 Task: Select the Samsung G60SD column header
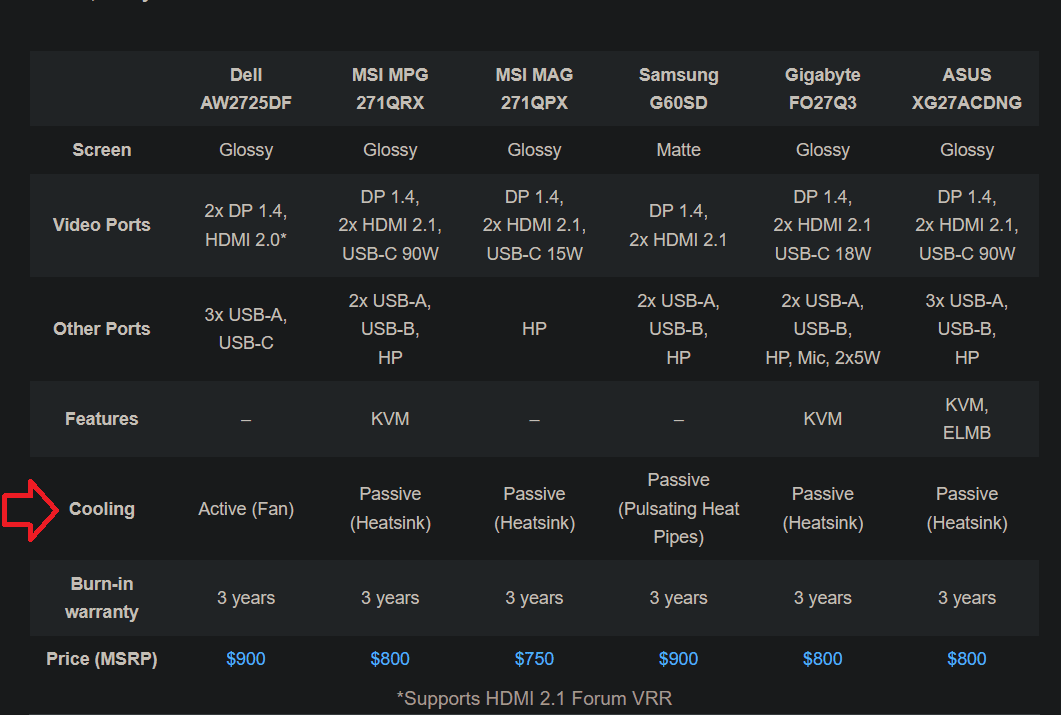(678, 89)
